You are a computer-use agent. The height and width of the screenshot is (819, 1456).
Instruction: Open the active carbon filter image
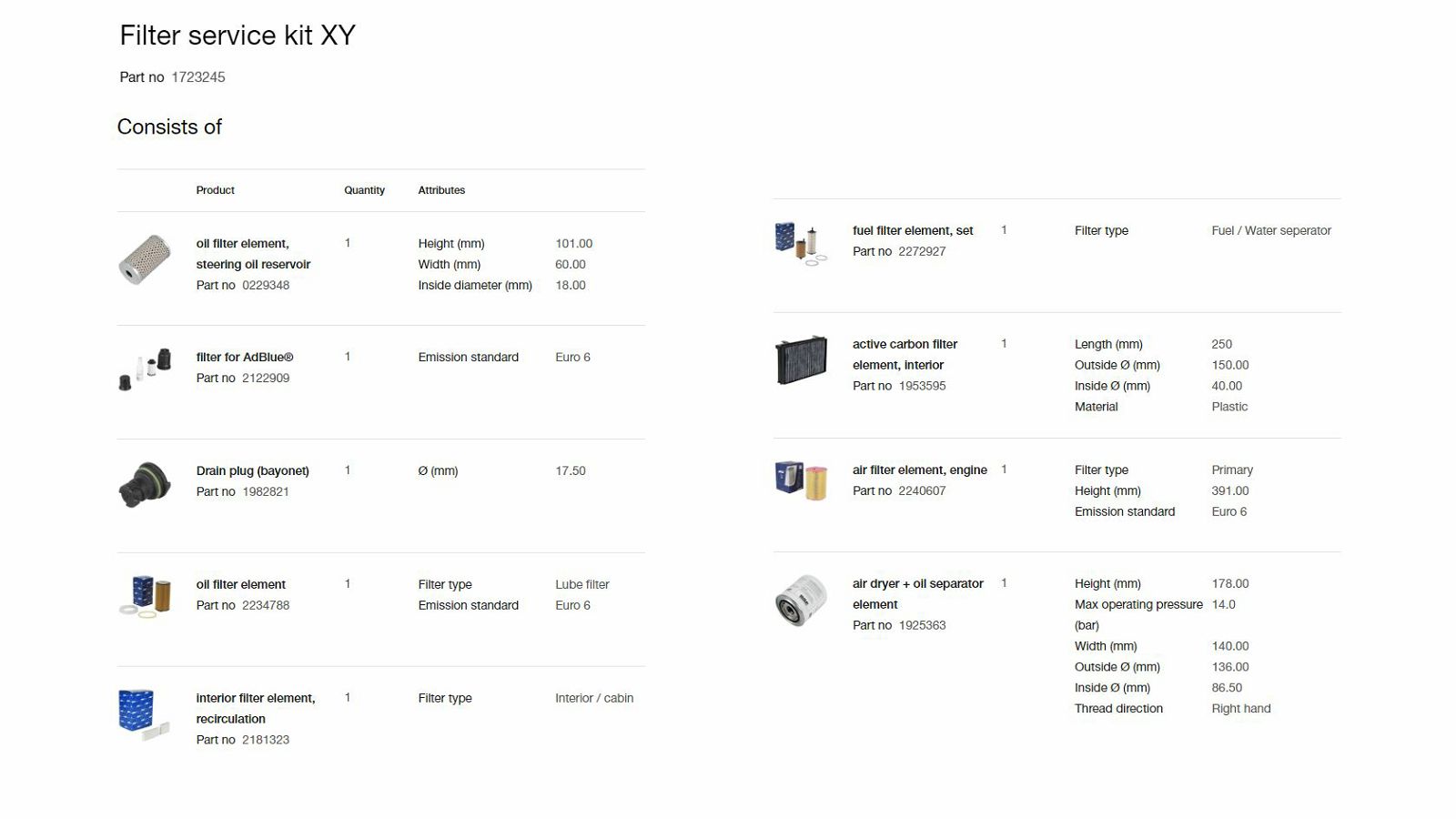(801, 359)
